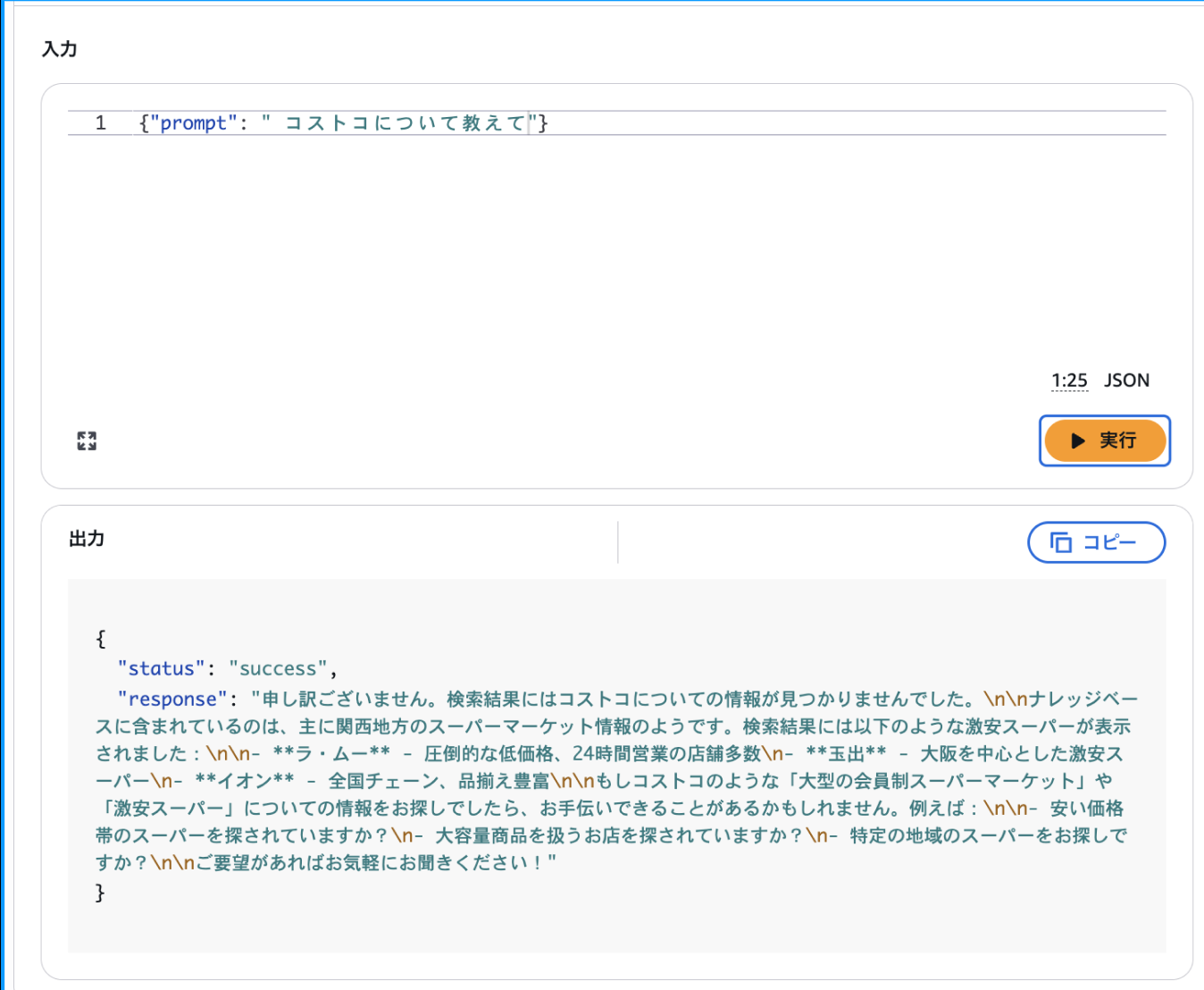This screenshot has height=990, width=1204.
Task: Place cursor in コストコについて教えて prompt text
Action: pyautogui.click(x=405, y=123)
